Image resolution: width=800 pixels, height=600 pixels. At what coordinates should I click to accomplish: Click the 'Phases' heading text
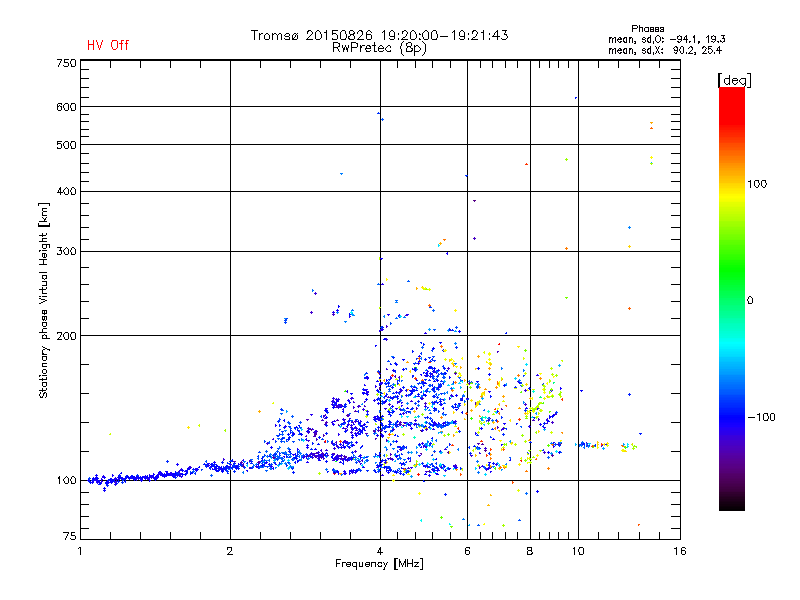pyautogui.click(x=647, y=29)
